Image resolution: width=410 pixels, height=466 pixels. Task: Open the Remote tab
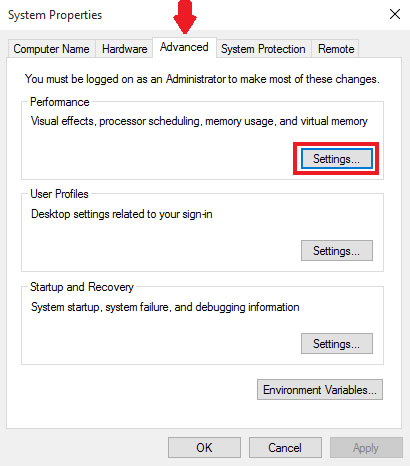336,49
